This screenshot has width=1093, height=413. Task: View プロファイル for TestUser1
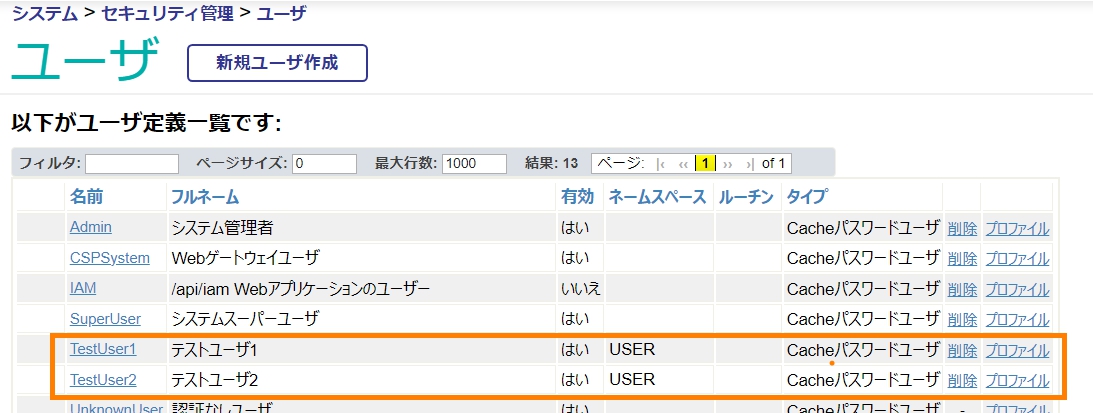coord(1017,351)
